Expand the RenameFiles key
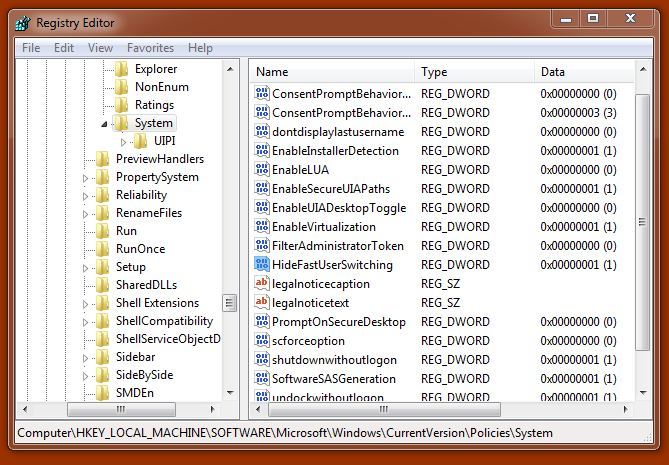This screenshot has height=465, width=669. (x=85, y=214)
